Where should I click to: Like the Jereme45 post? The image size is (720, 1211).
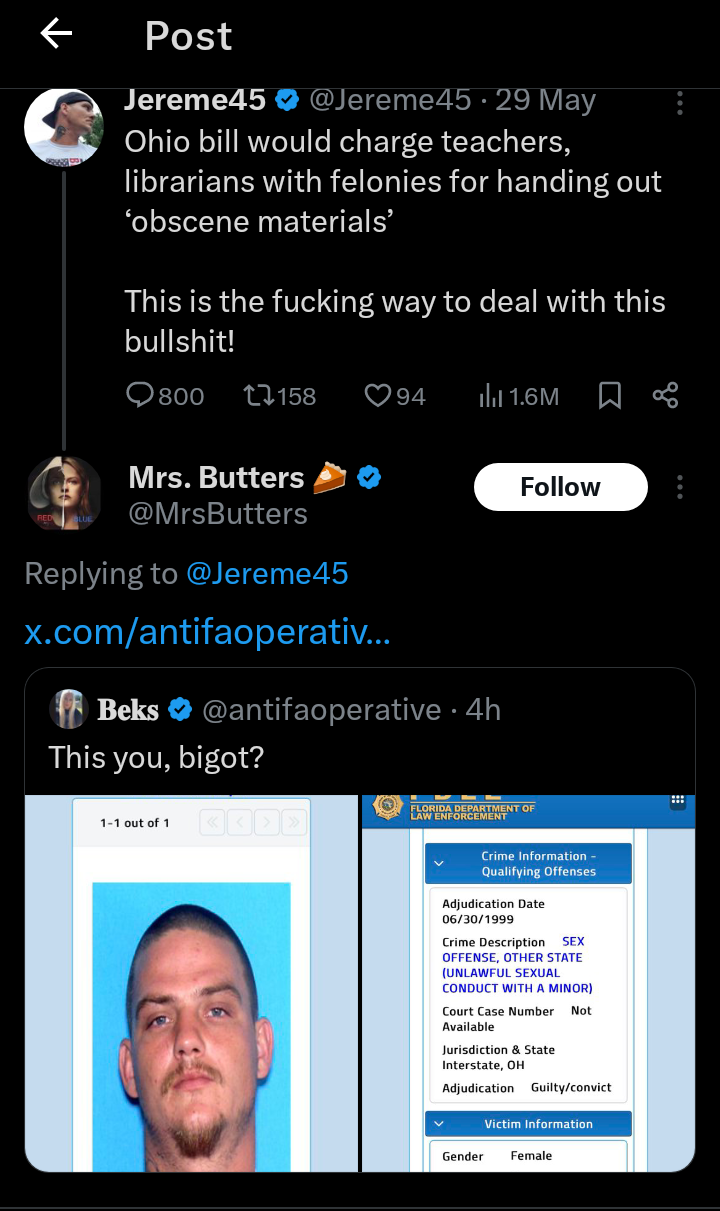click(x=378, y=396)
